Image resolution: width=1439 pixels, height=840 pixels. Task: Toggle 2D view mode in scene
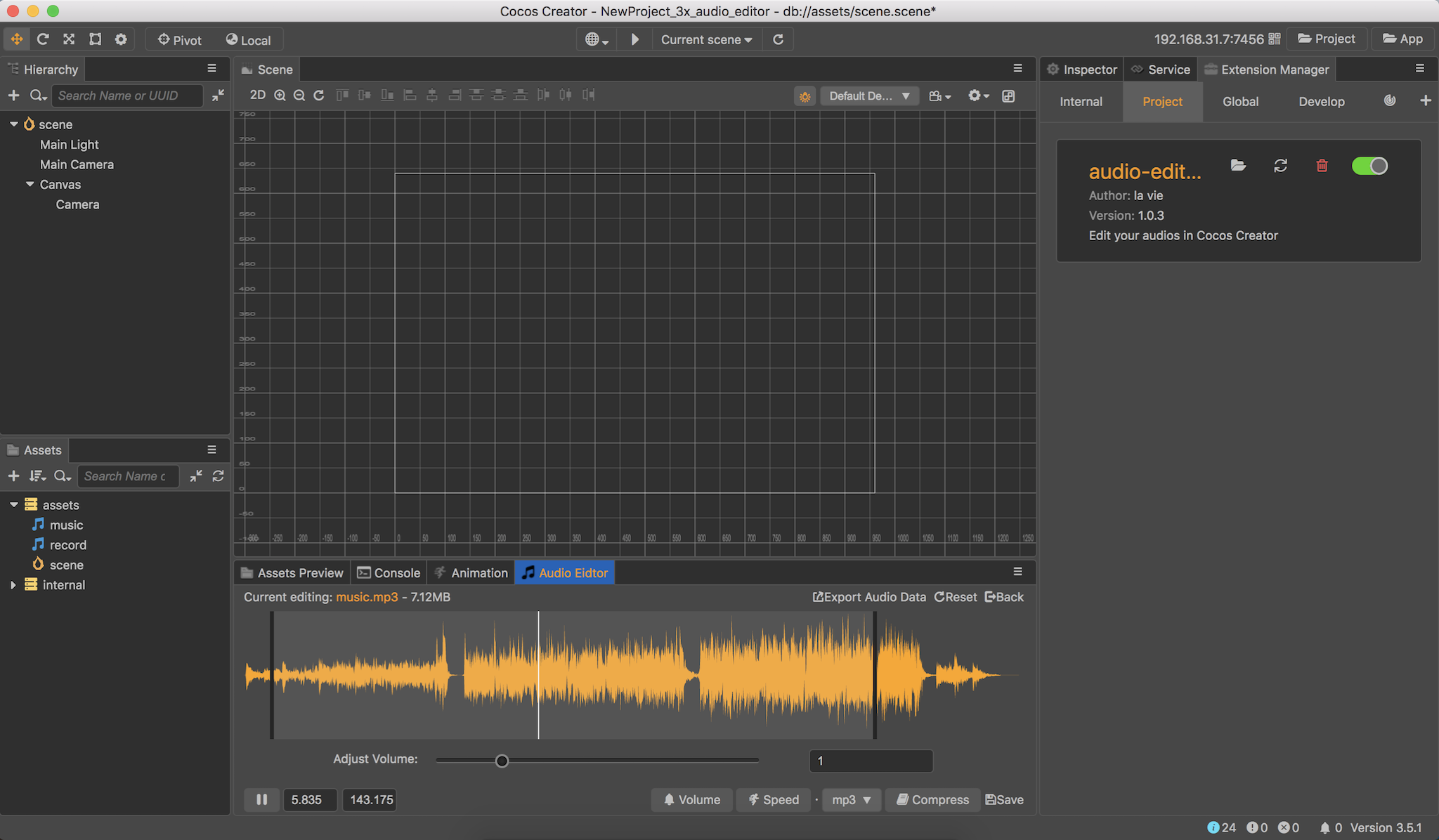[x=258, y=96]
